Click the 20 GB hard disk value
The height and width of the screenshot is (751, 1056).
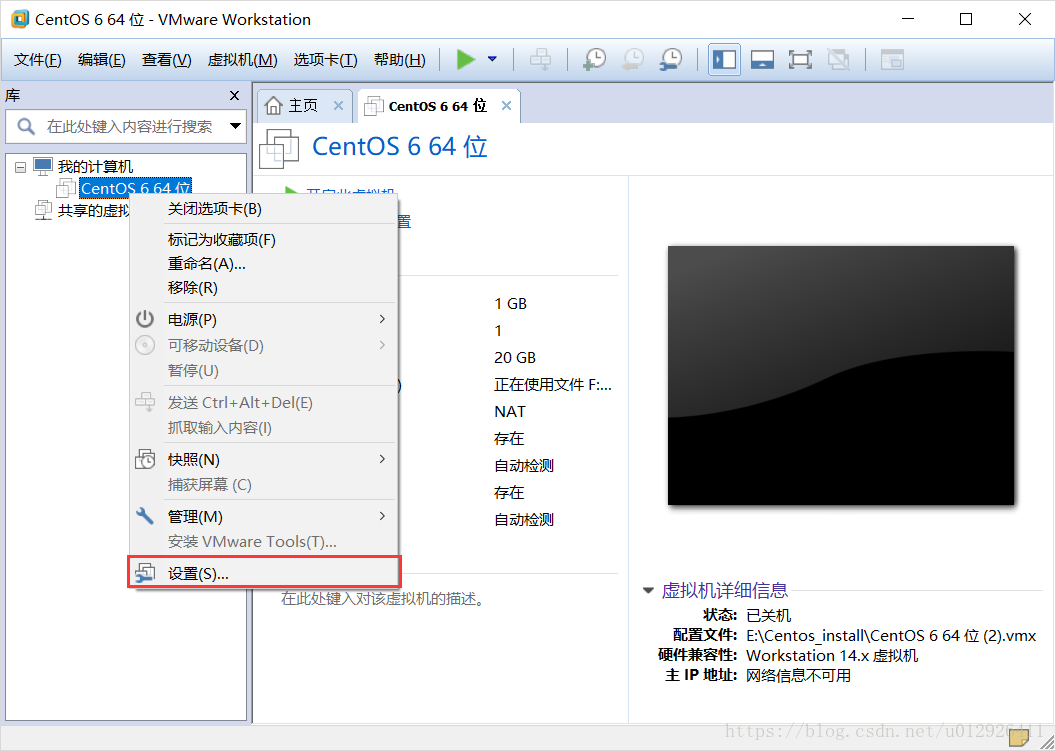tap(515, 358)
